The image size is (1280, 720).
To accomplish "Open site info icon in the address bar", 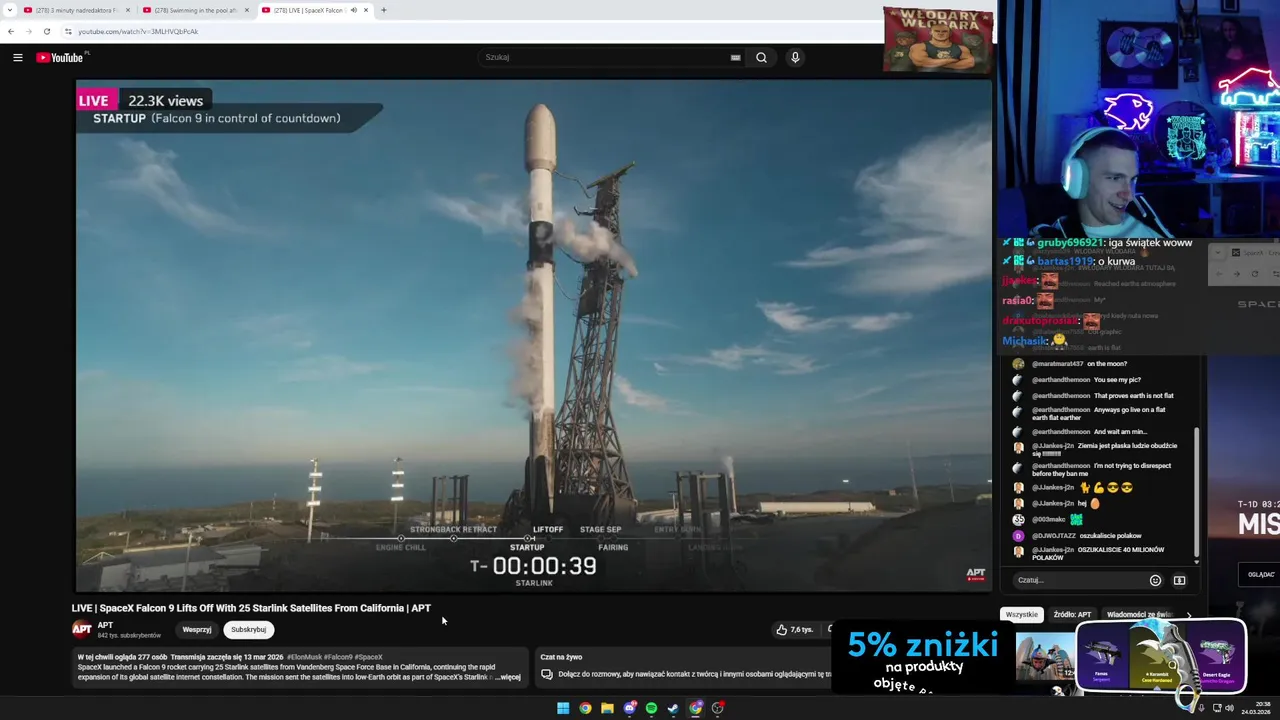I will [x=68, y=31].
